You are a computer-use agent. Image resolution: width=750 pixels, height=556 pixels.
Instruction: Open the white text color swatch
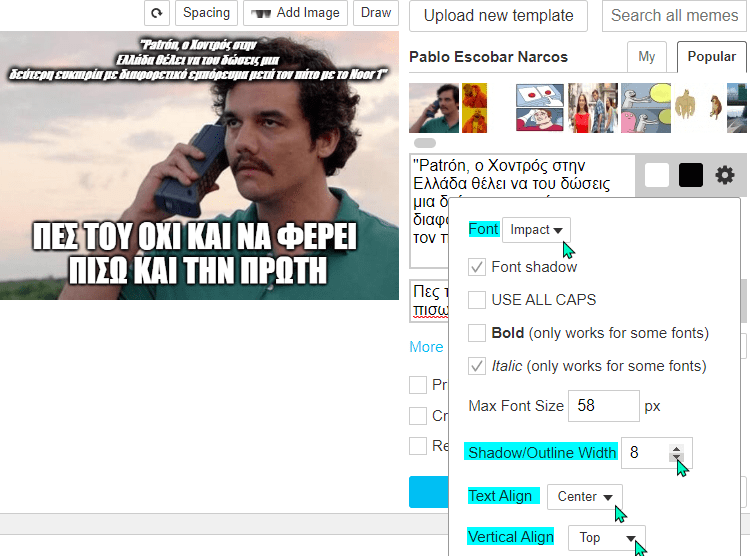657,175
